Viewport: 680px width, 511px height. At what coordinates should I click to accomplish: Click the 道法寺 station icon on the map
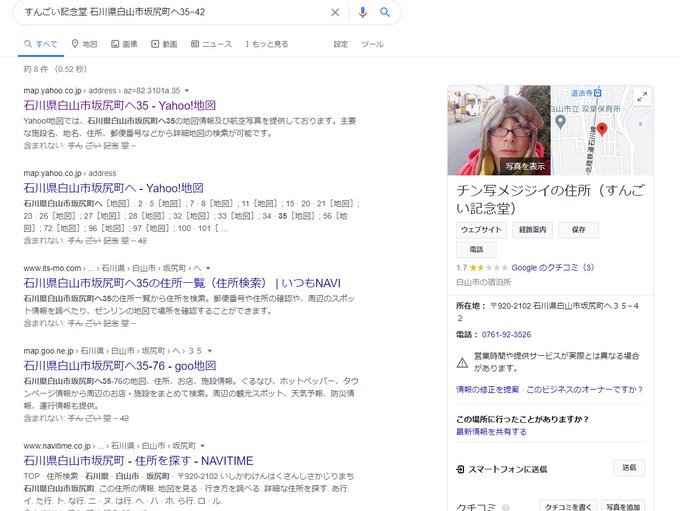point(598,93)
